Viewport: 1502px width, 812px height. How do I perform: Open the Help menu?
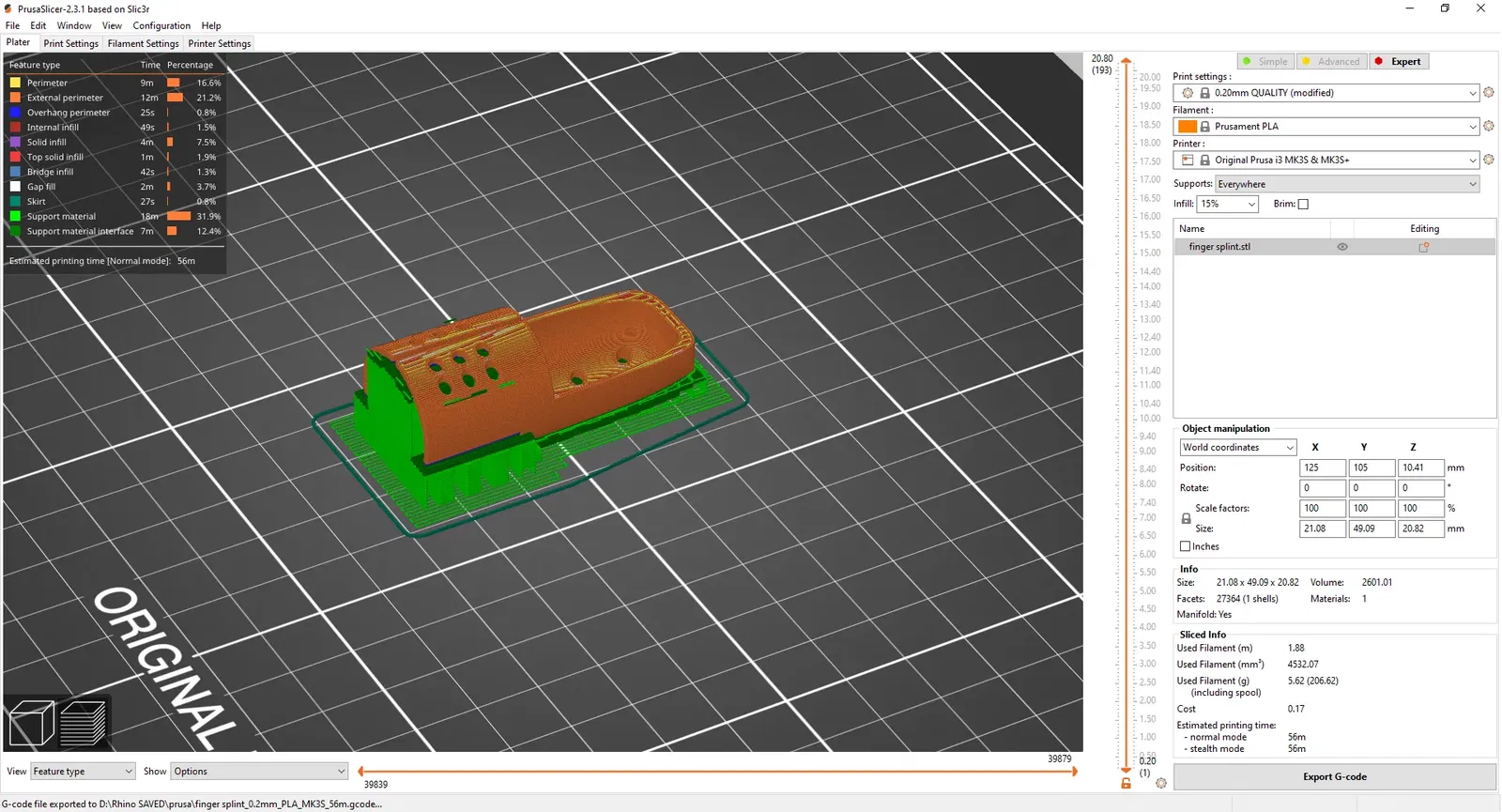tap(211, 25)
